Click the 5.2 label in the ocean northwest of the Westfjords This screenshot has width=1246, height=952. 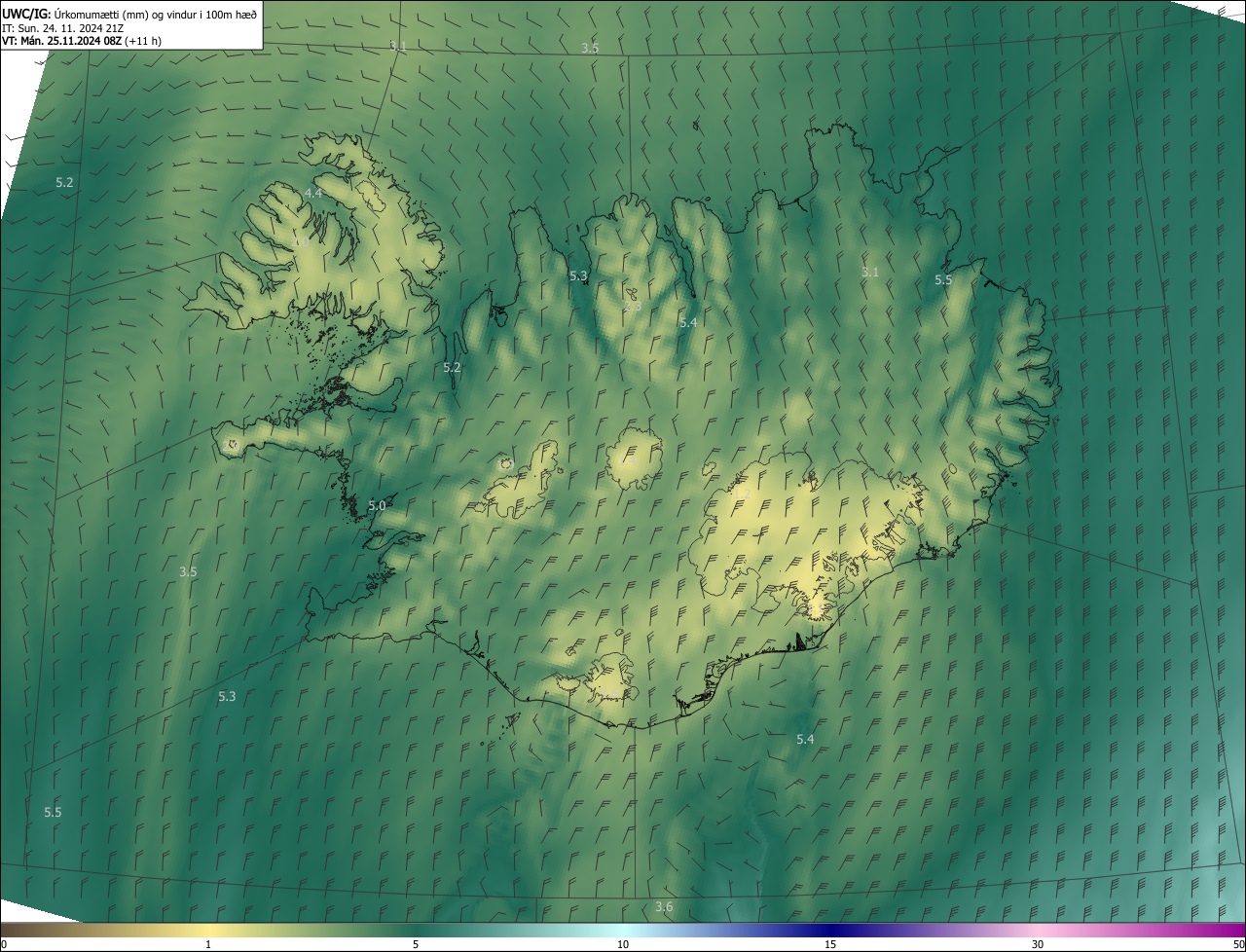tap(64, 183)
